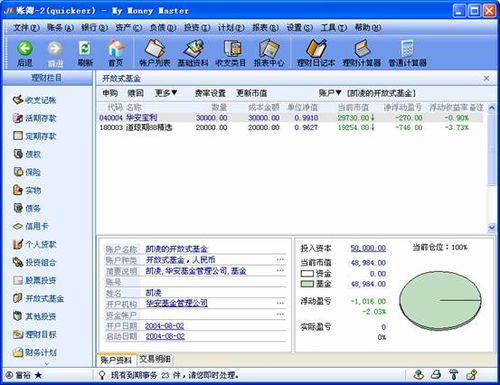500x385 pixels.
Task: Open the 华安基金管理公司 link
Action: (177, 303)
